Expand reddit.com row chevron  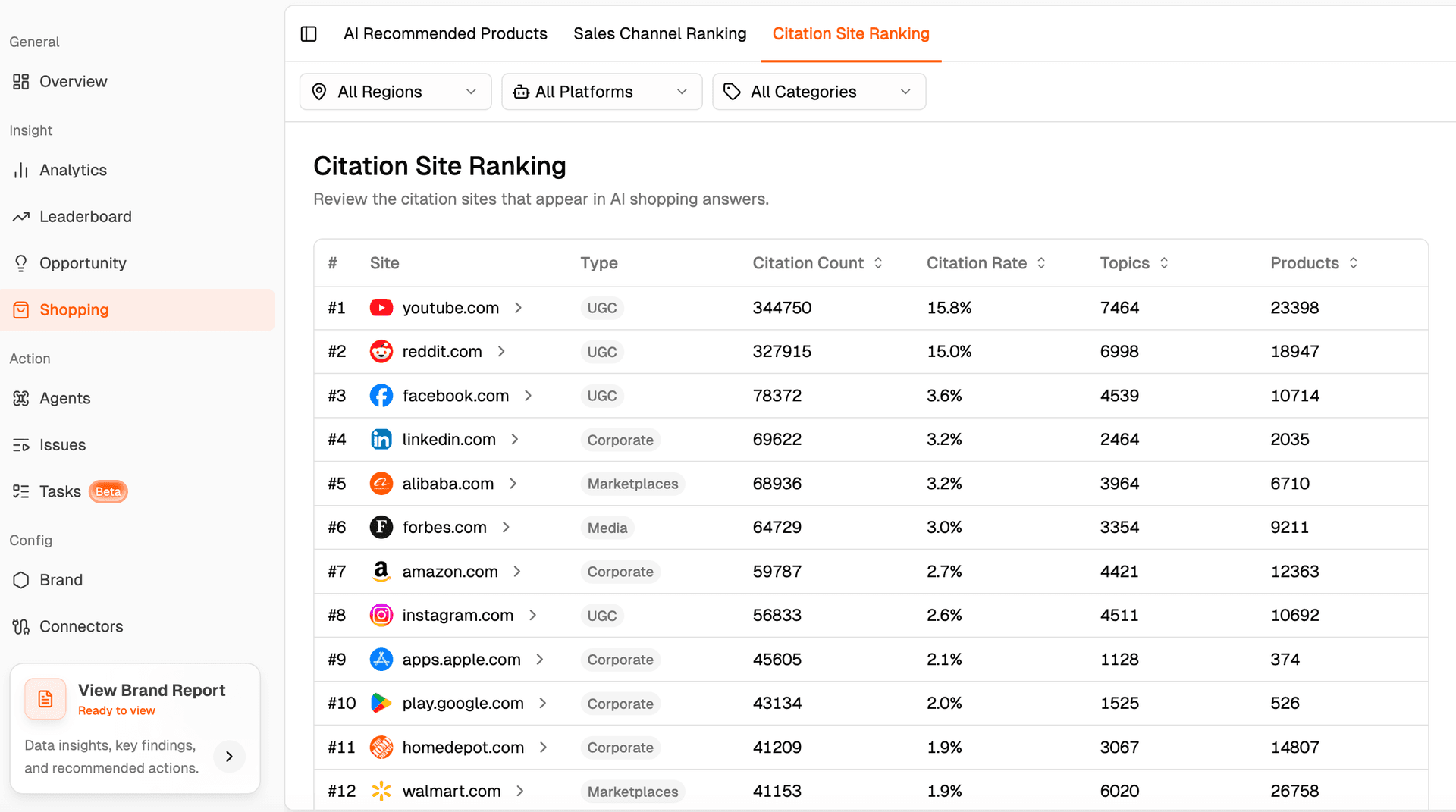501,352
